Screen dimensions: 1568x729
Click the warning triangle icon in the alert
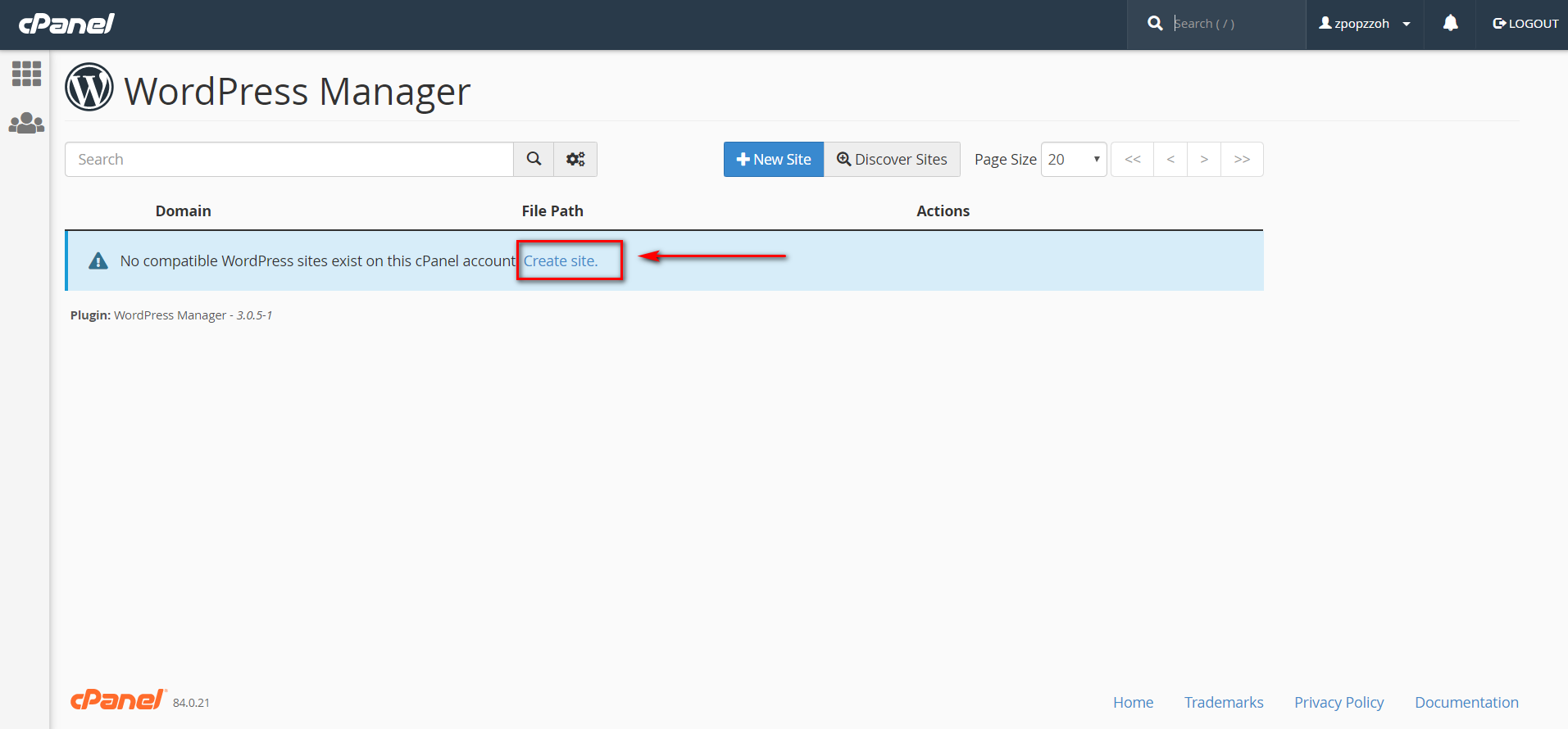[98, 261]
